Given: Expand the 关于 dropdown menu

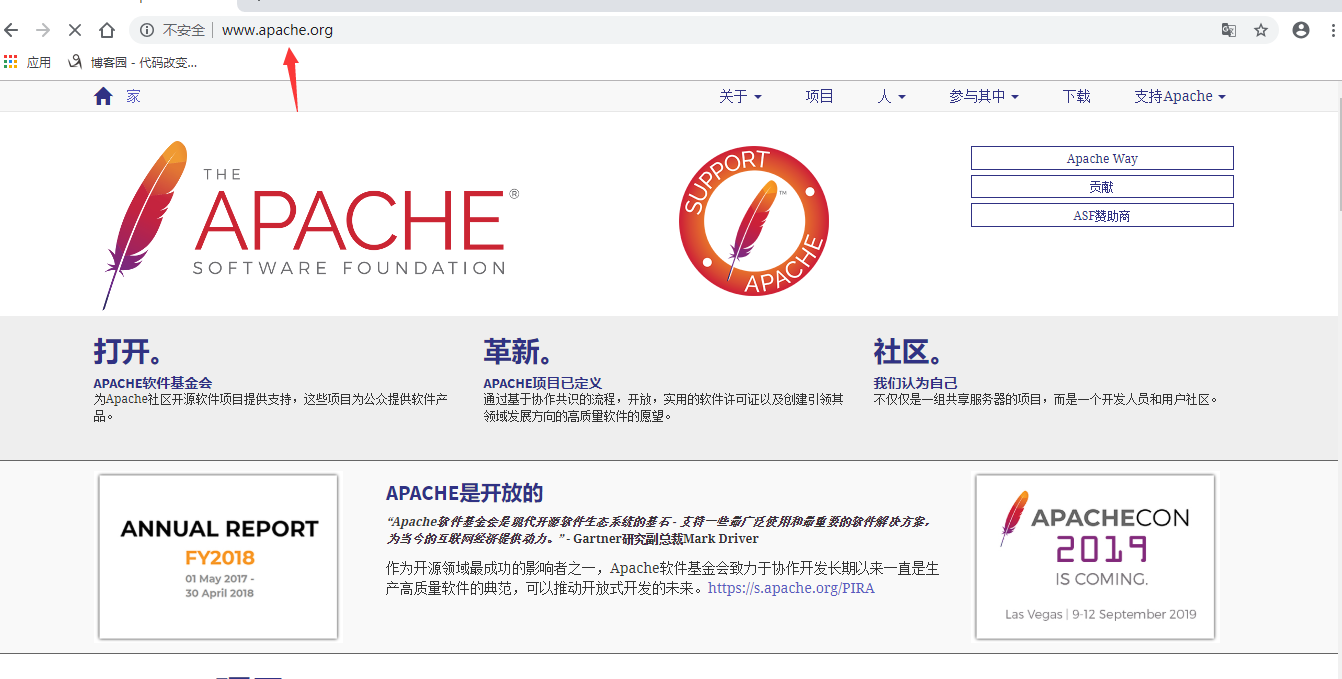Looking at the screenshot, I should (x=740, y=96).
